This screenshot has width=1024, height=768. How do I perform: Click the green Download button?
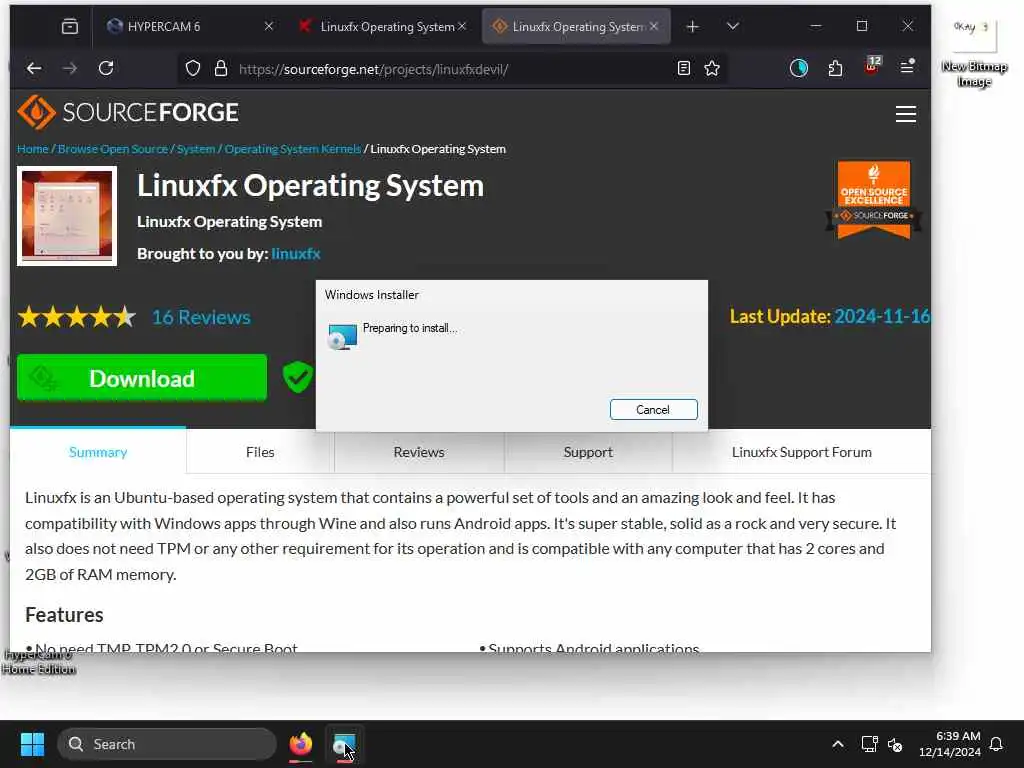pos(142,378)
